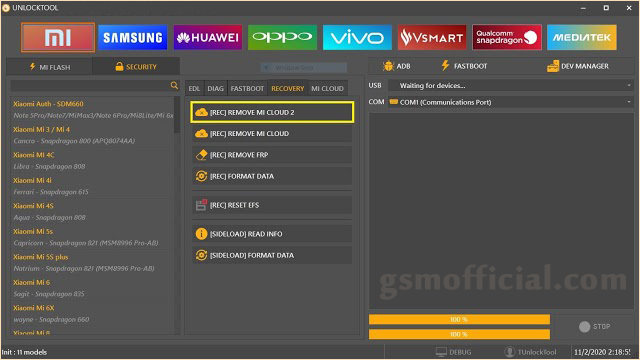
Task: Select the Vivo brand logo
Action: pyautogui.click(x=357, y=38)
